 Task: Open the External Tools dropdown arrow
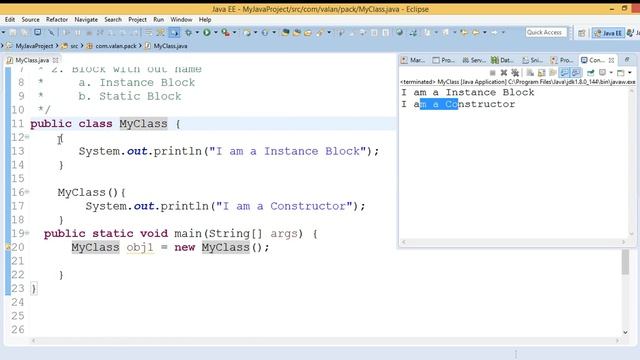coord(234,32)
